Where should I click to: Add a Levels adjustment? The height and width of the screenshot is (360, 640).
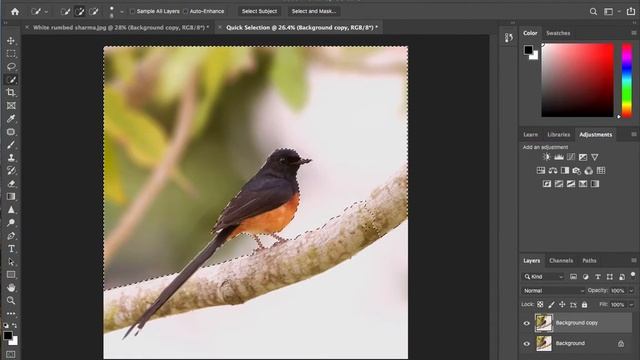coord(559,157)
